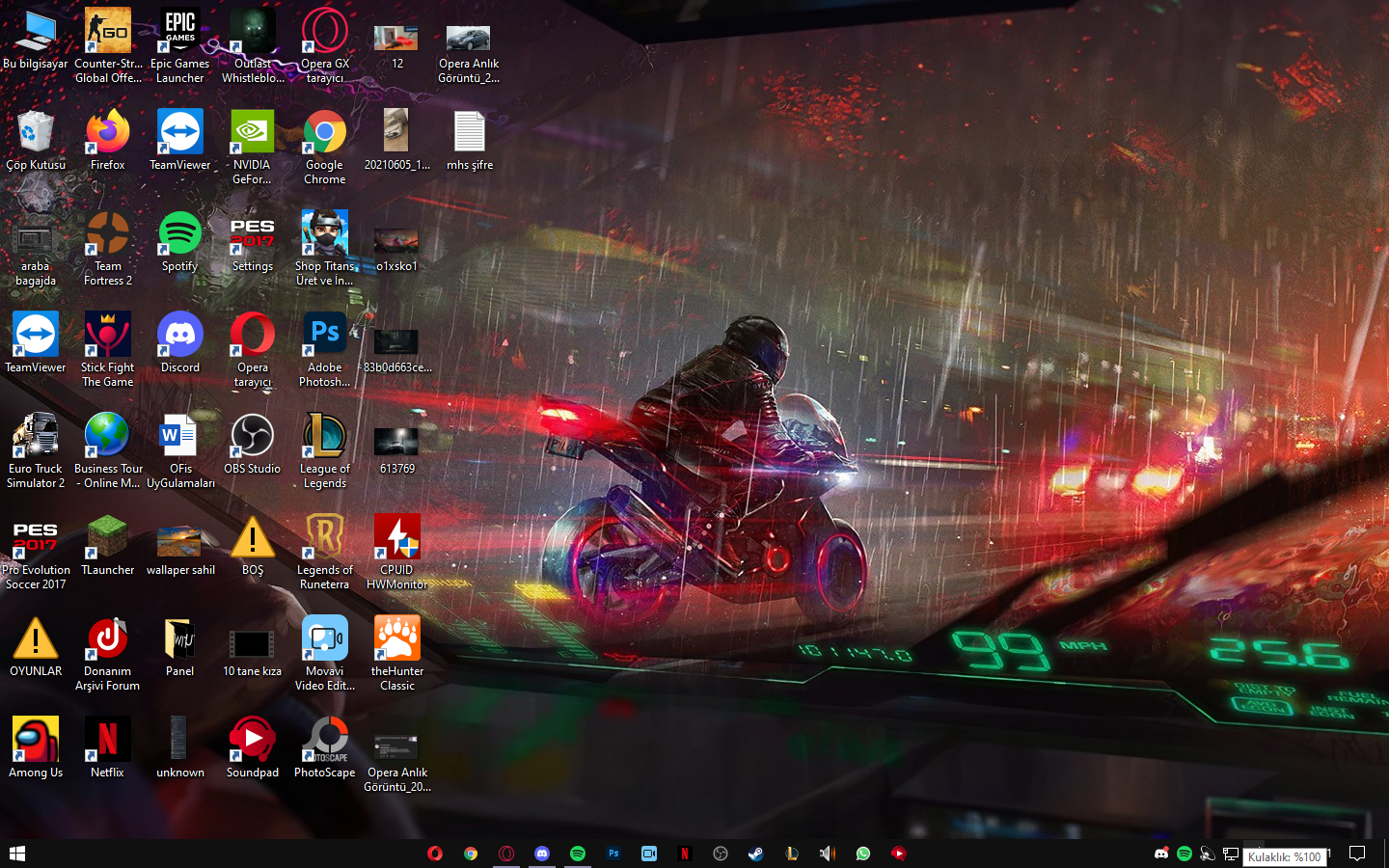Image resolution: width=1389 pixels, height=868 pixels.
Task: Select Movavi Video Editor desktop shortcut
Action: coord(325,654)
